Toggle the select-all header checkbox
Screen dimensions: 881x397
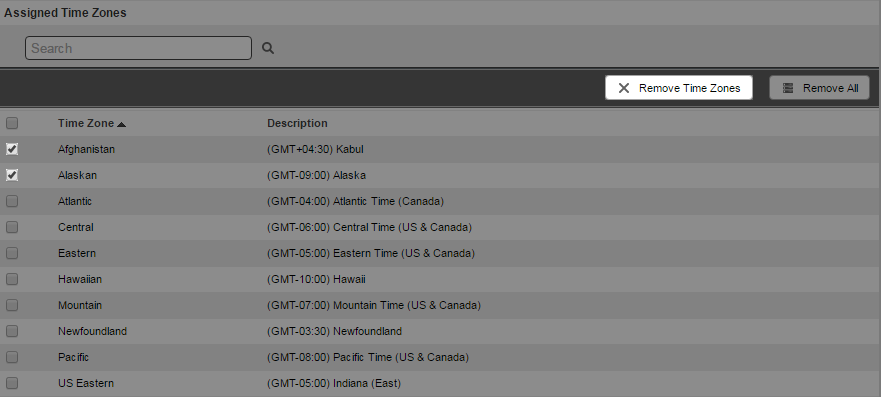point(12,123)
